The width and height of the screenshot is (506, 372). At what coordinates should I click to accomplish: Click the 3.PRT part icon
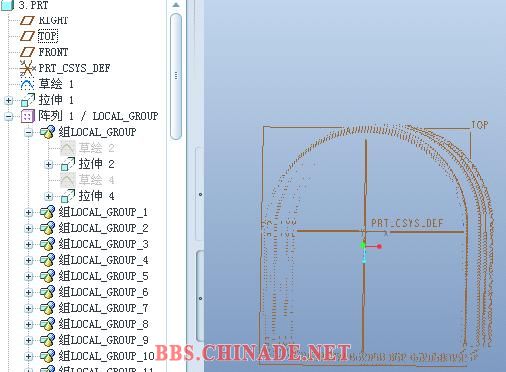(8, 5)
